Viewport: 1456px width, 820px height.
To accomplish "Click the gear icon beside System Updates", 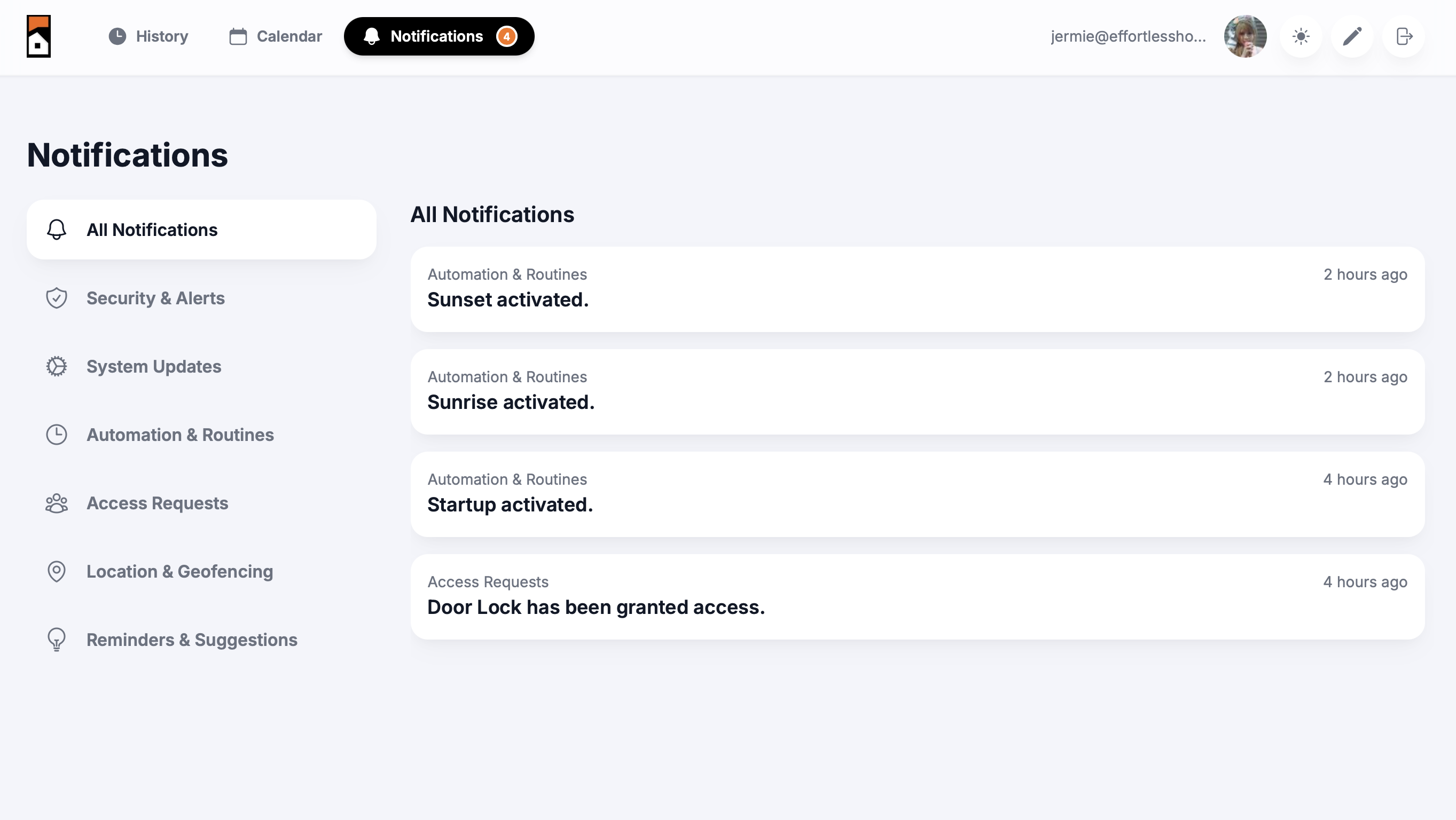I will [56, 366].
